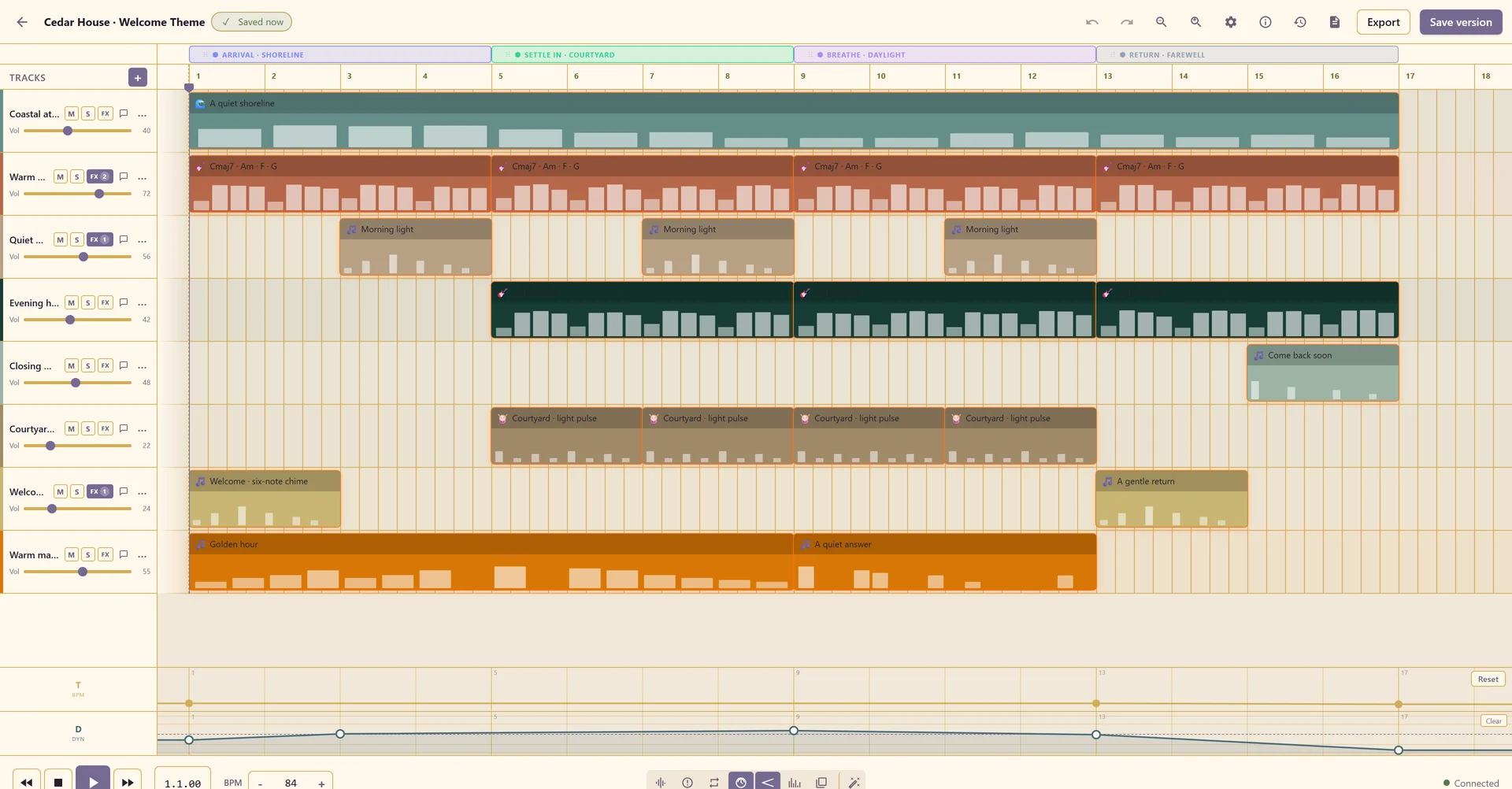Viewport: 1512px width, 789px height.
Task: Toggle the tempo lane button in the bottom toolbar
Action: click(x=740, y=782)
